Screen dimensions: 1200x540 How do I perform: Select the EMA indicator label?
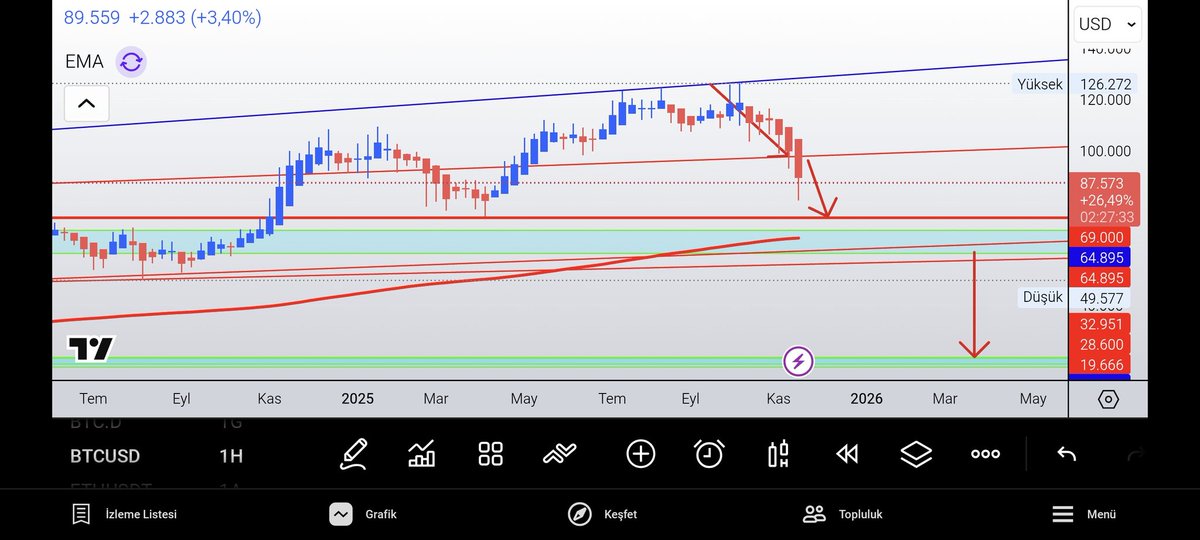tap(84, 62)
